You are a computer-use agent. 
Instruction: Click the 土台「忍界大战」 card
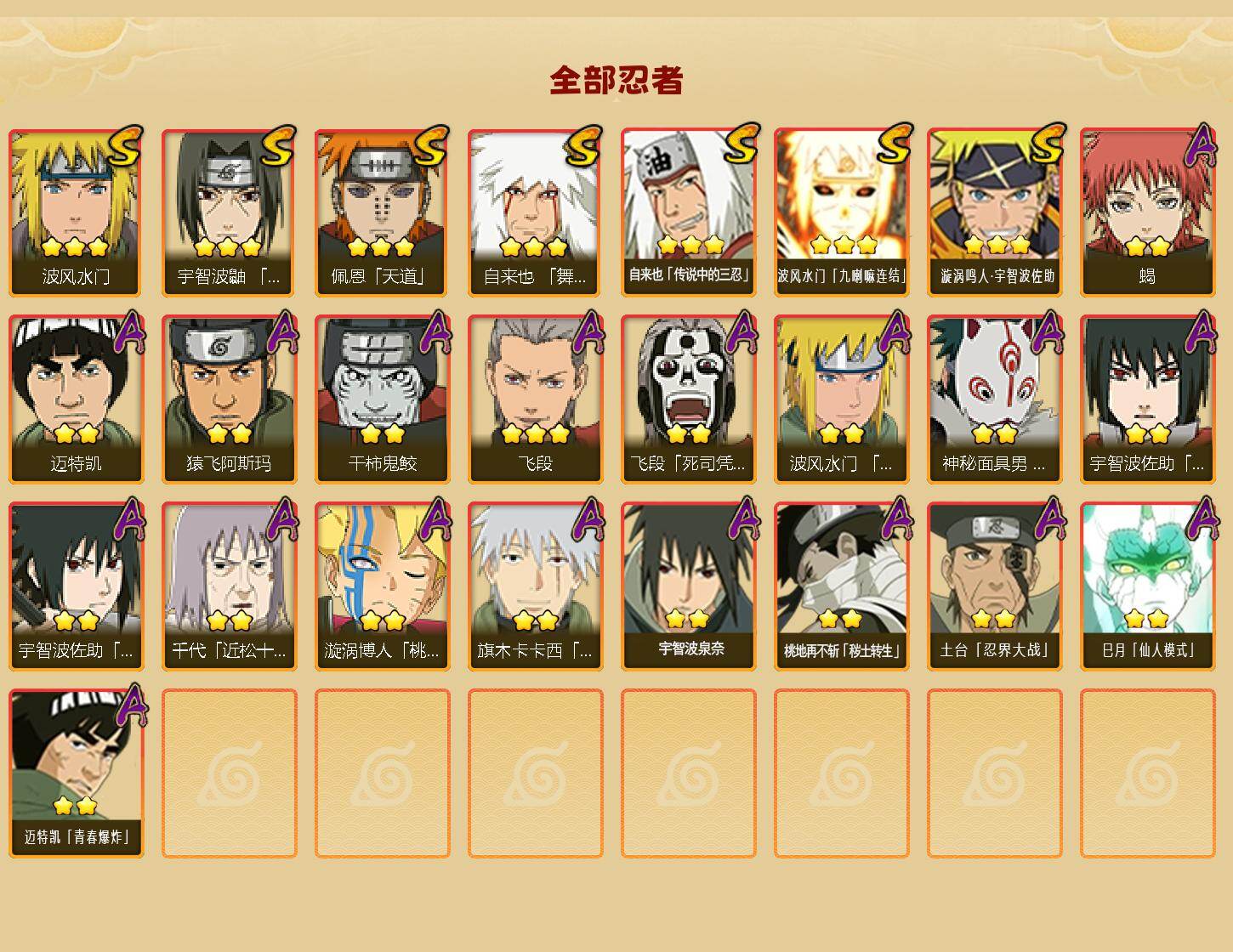point(995,586)
